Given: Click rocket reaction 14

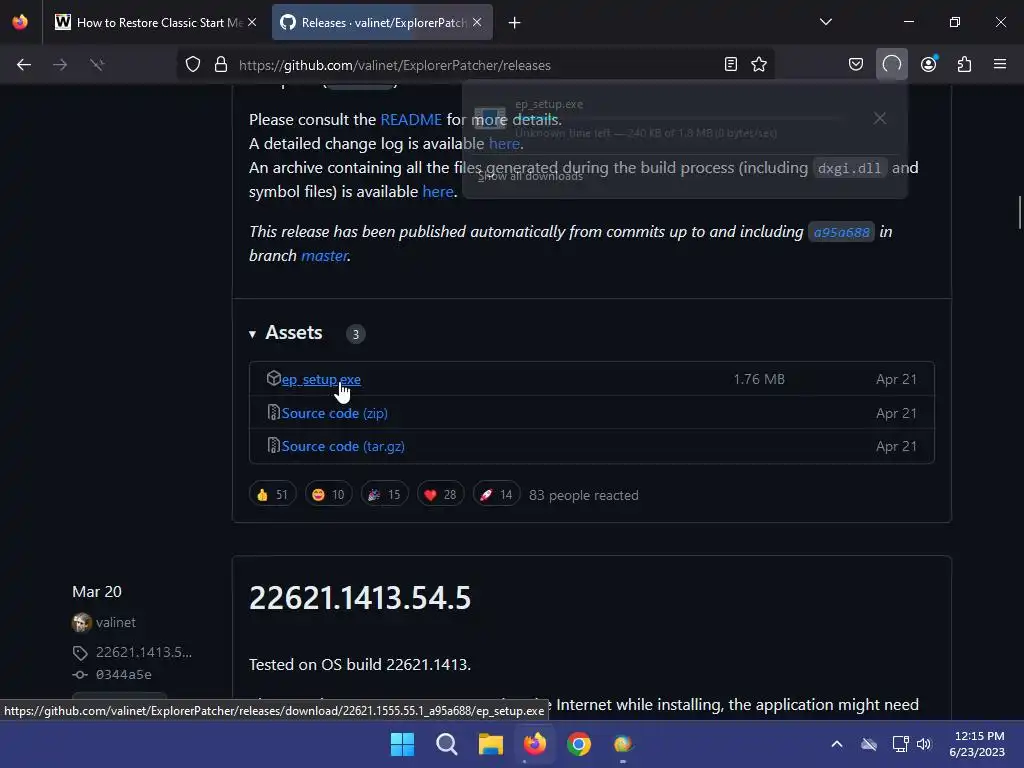Looking at the screenshot, I should pos(496,494).
